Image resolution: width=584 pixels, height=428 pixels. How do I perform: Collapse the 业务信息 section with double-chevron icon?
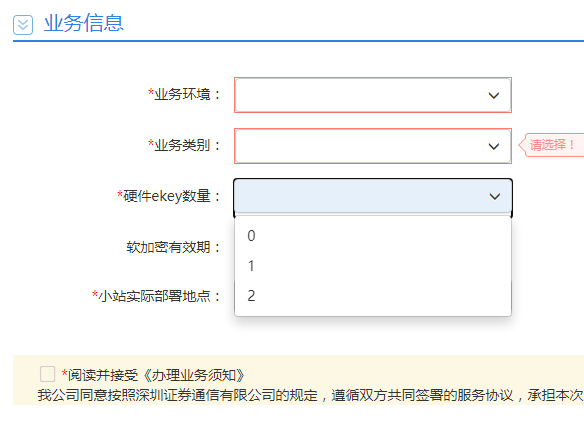pos(23,25)
